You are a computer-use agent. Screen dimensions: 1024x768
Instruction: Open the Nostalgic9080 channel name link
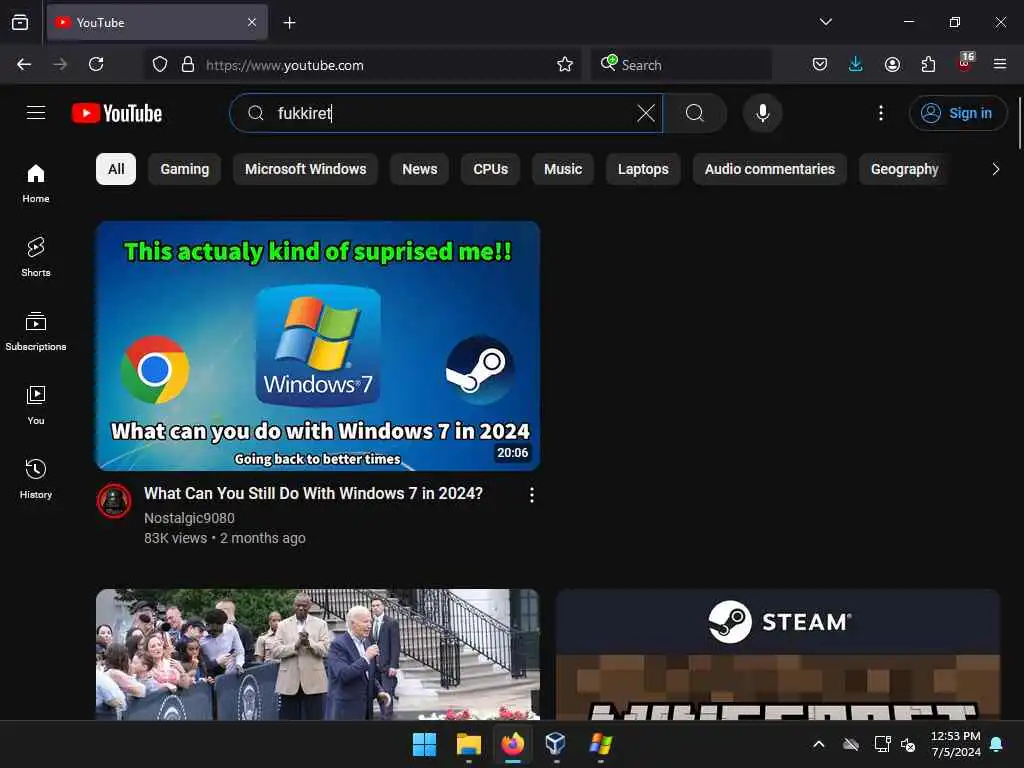tap(189, 518)
